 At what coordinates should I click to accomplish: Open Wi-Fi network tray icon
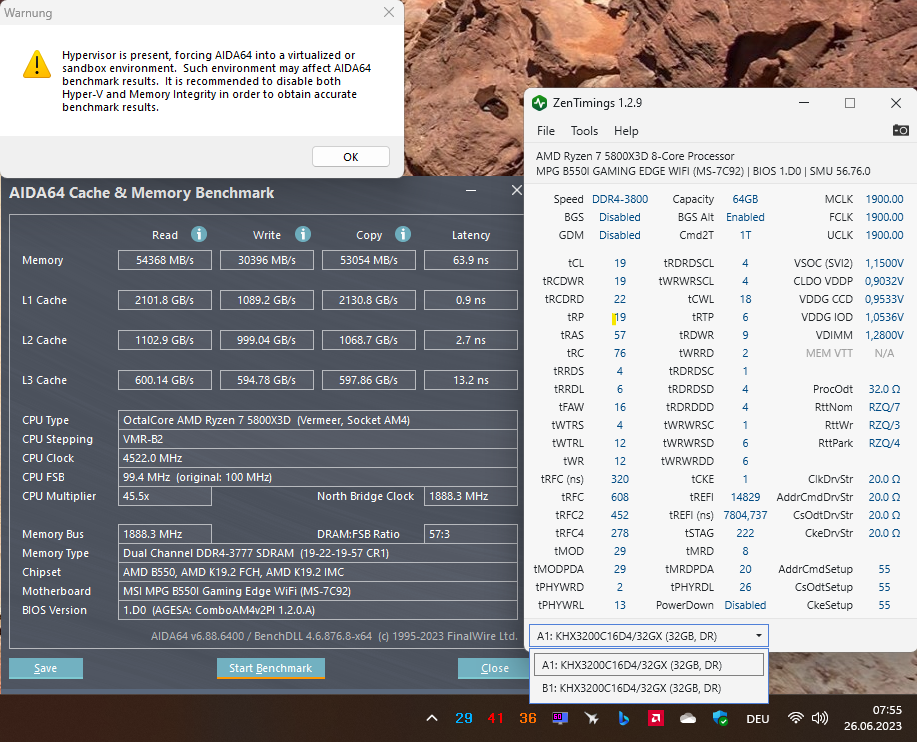(795, 718)
